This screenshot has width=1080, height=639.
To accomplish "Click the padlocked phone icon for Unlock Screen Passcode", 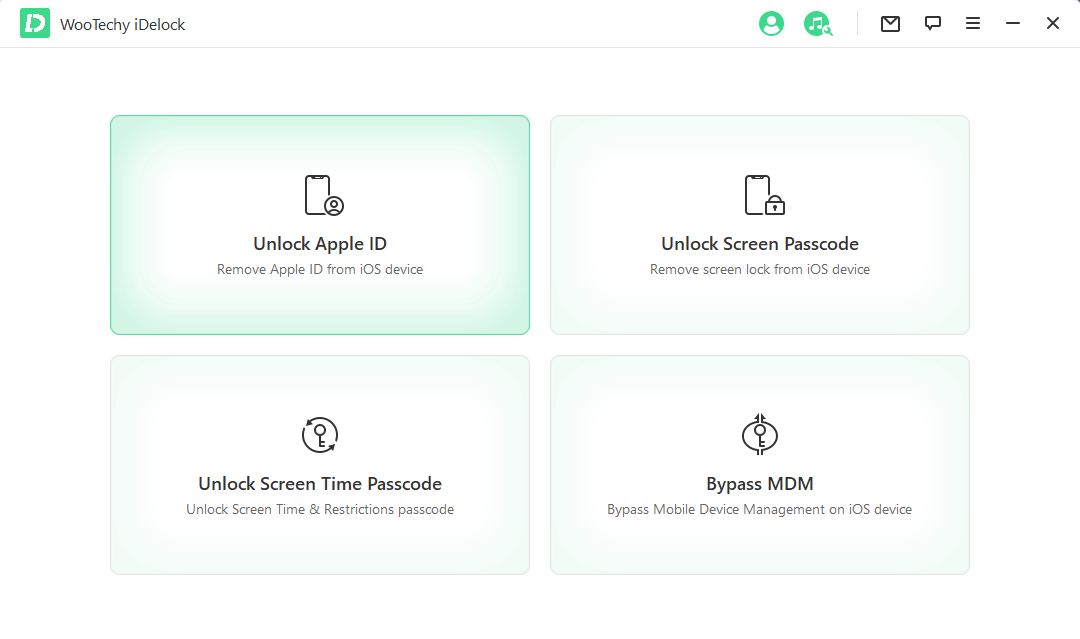I will (x=759, y=192).
